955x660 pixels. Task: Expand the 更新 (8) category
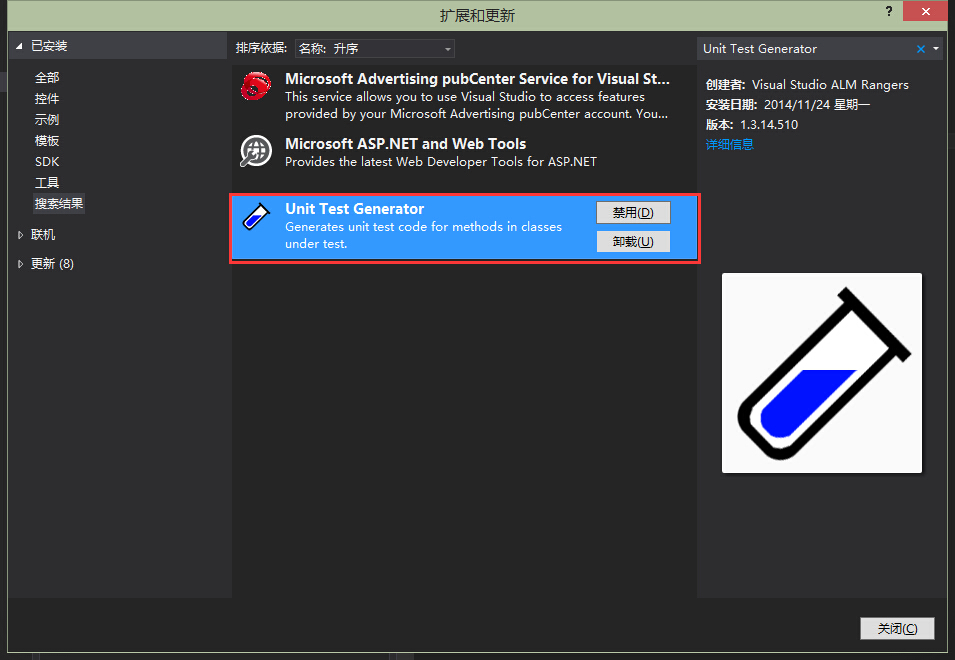(20, 264)
